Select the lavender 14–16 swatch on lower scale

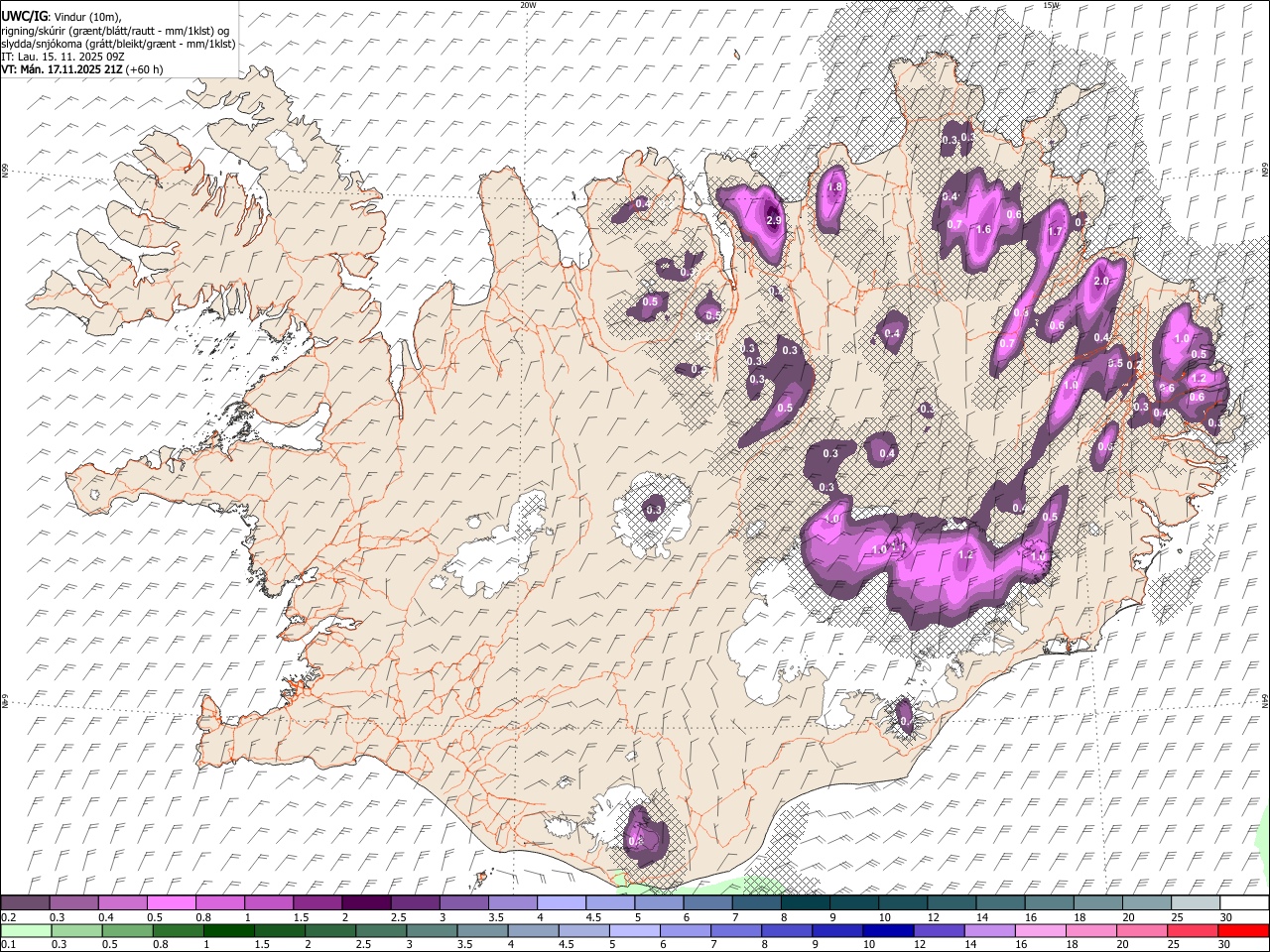[990, 930]
